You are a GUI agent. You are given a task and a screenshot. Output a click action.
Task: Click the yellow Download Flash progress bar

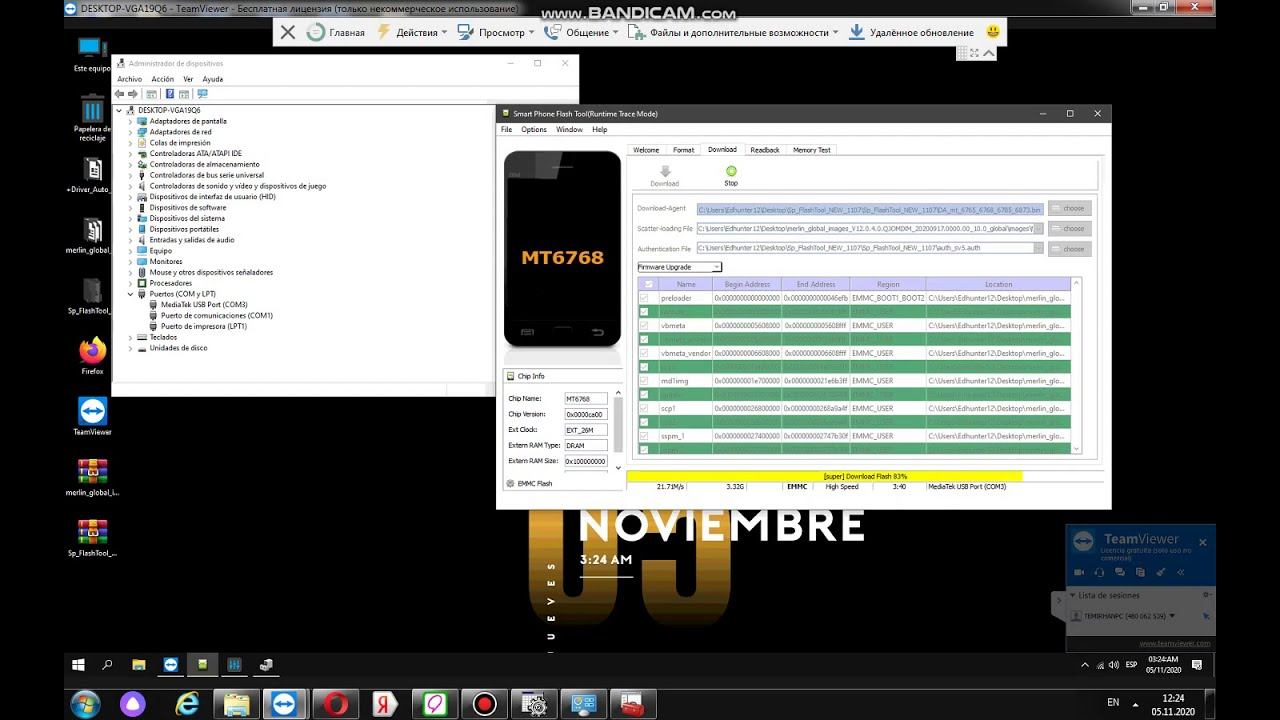825,476
